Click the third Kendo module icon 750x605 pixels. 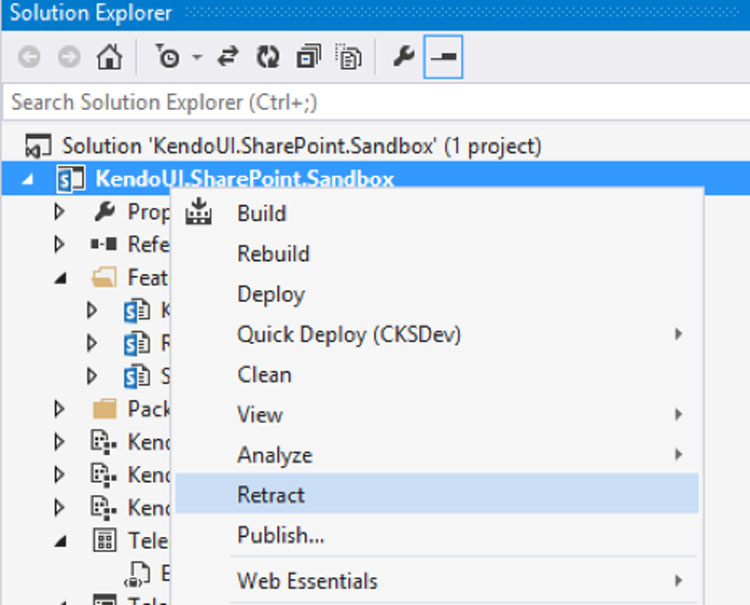coord(104,508)
